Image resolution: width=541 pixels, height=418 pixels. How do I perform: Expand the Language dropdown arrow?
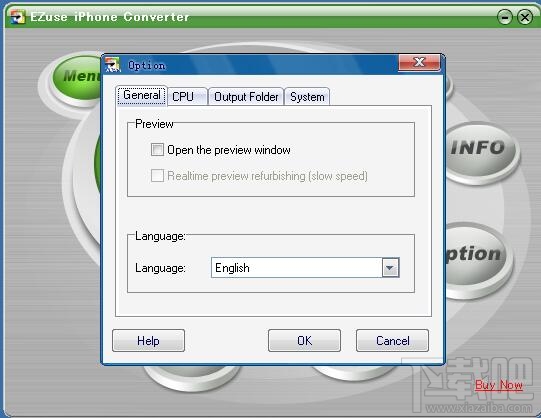(x=390, y=268)
